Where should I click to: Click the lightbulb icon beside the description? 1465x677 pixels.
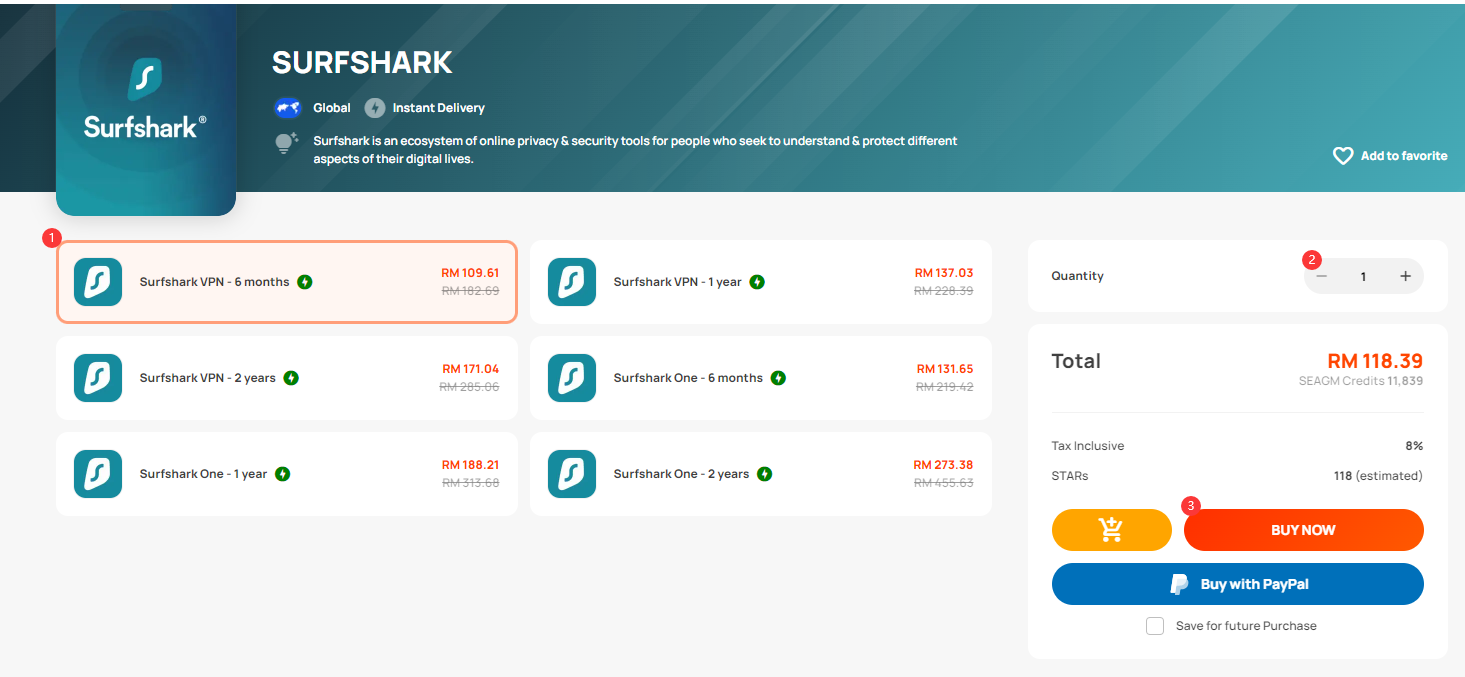pyautogui.click(x=287, y=143)
